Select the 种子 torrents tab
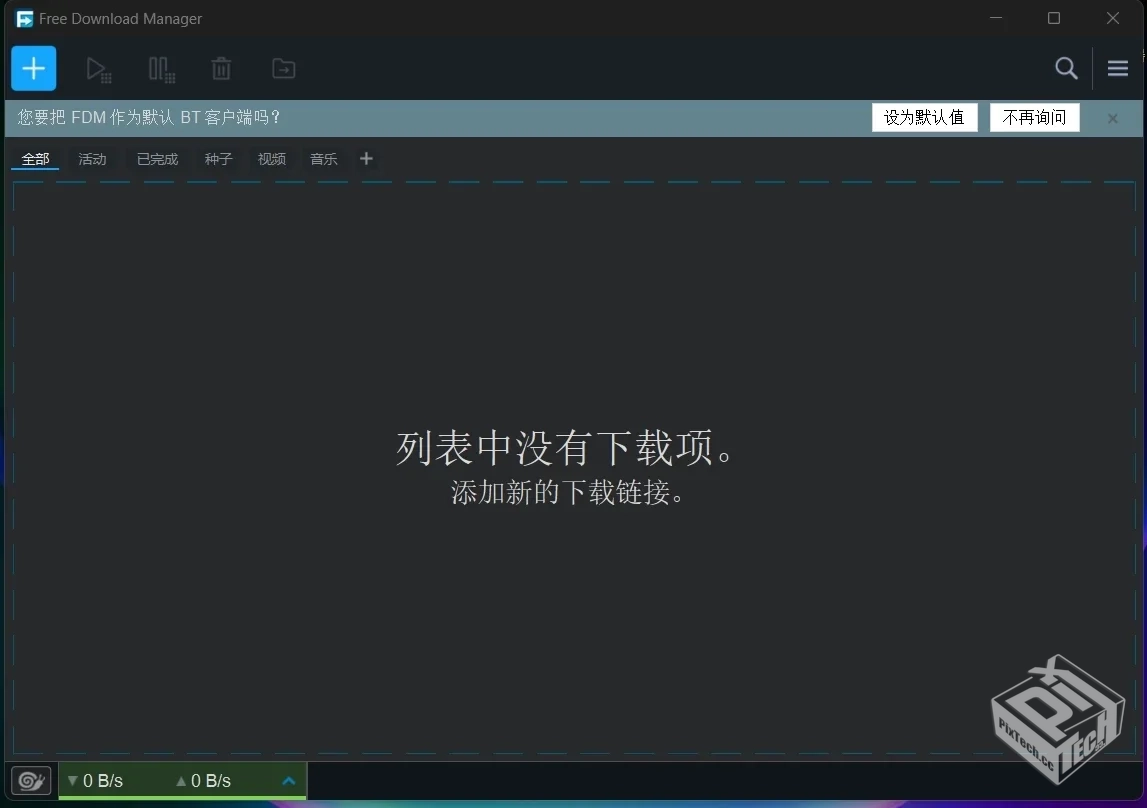This screenshot has height=808, width=1147. pyautogui.click(x=217, y=159)
